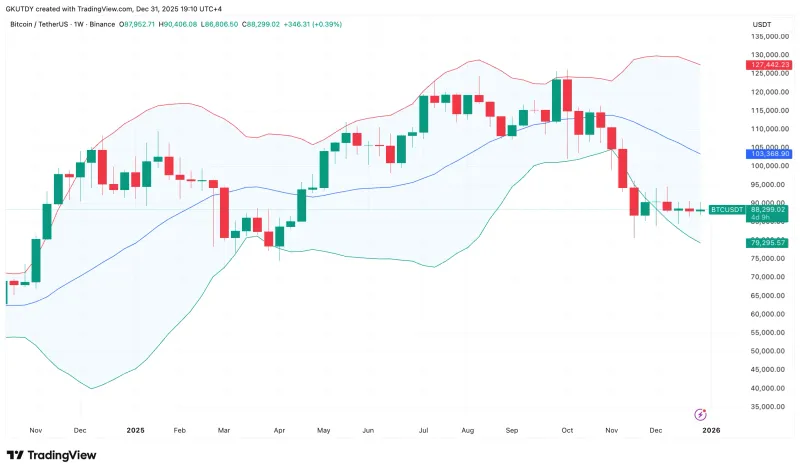Screen dimensions: 800x472
Task: Click the TradingView logo icon
Action: click(x=17, y=455)
